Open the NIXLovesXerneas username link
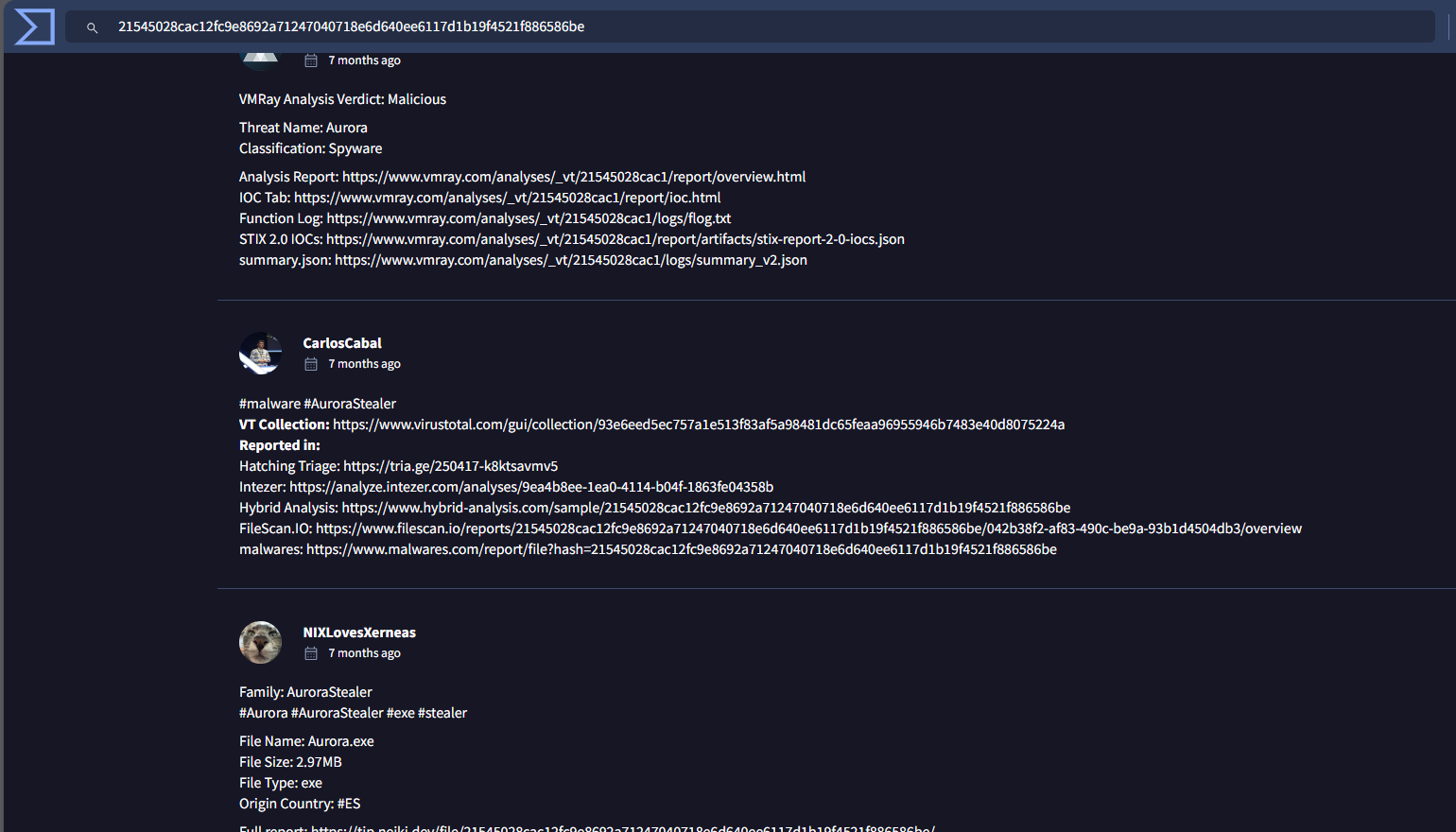This screenshot has height=832, width=1456. coord(359,633)
